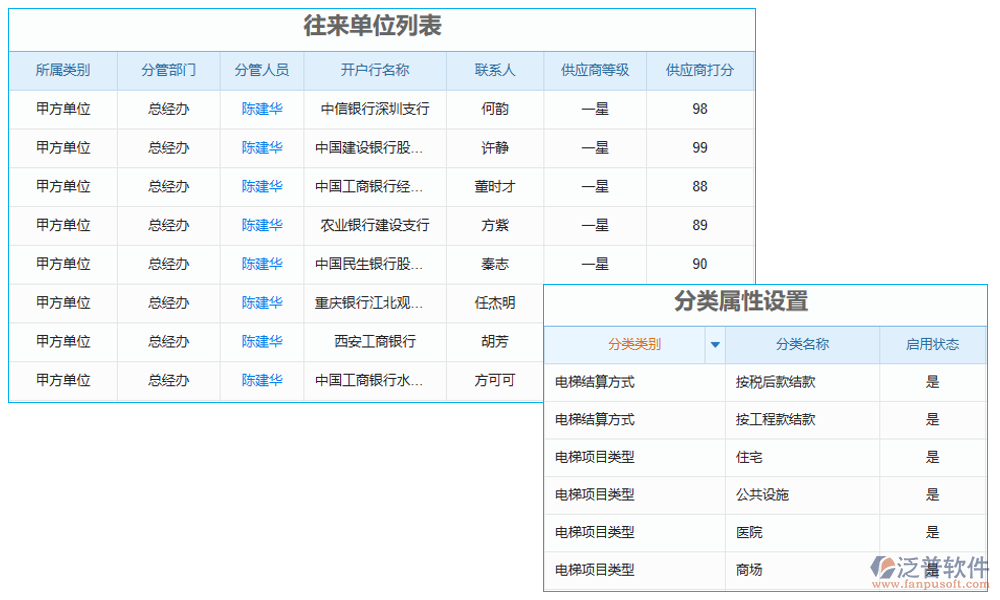Open the 陈建华 link for 中信银行深圳支行 row

262,109
